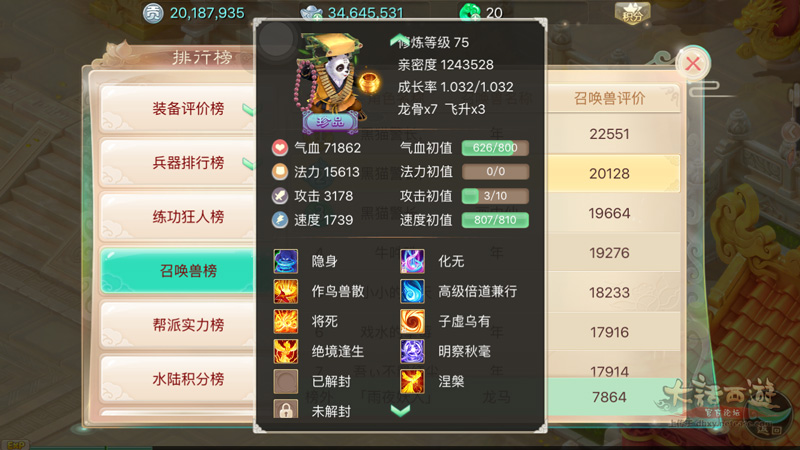Click the 明察秋毫 skill icon
This screenshot has height=450, width=800.
click(412, 351)
